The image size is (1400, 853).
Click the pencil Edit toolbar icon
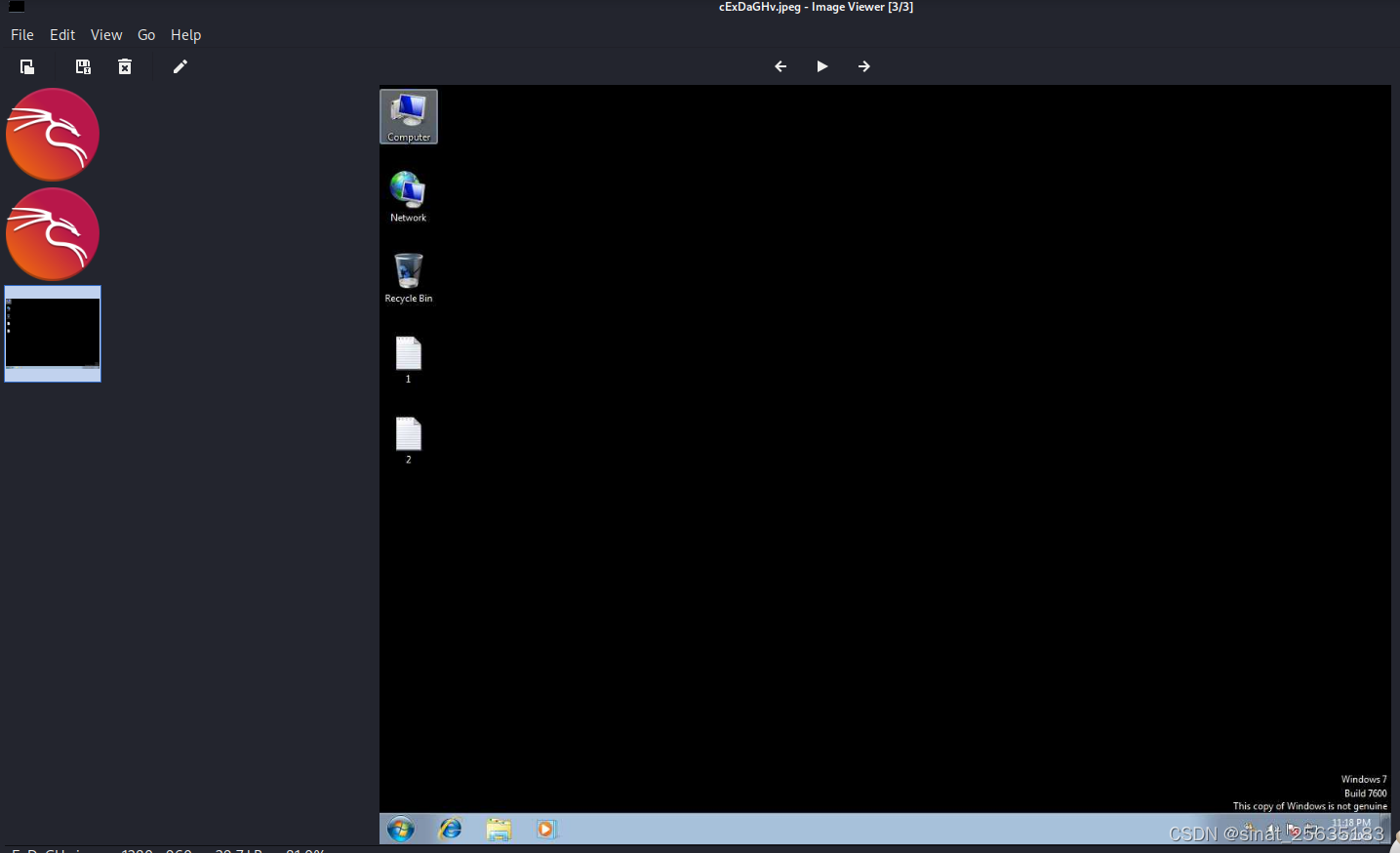click(180, 66)
